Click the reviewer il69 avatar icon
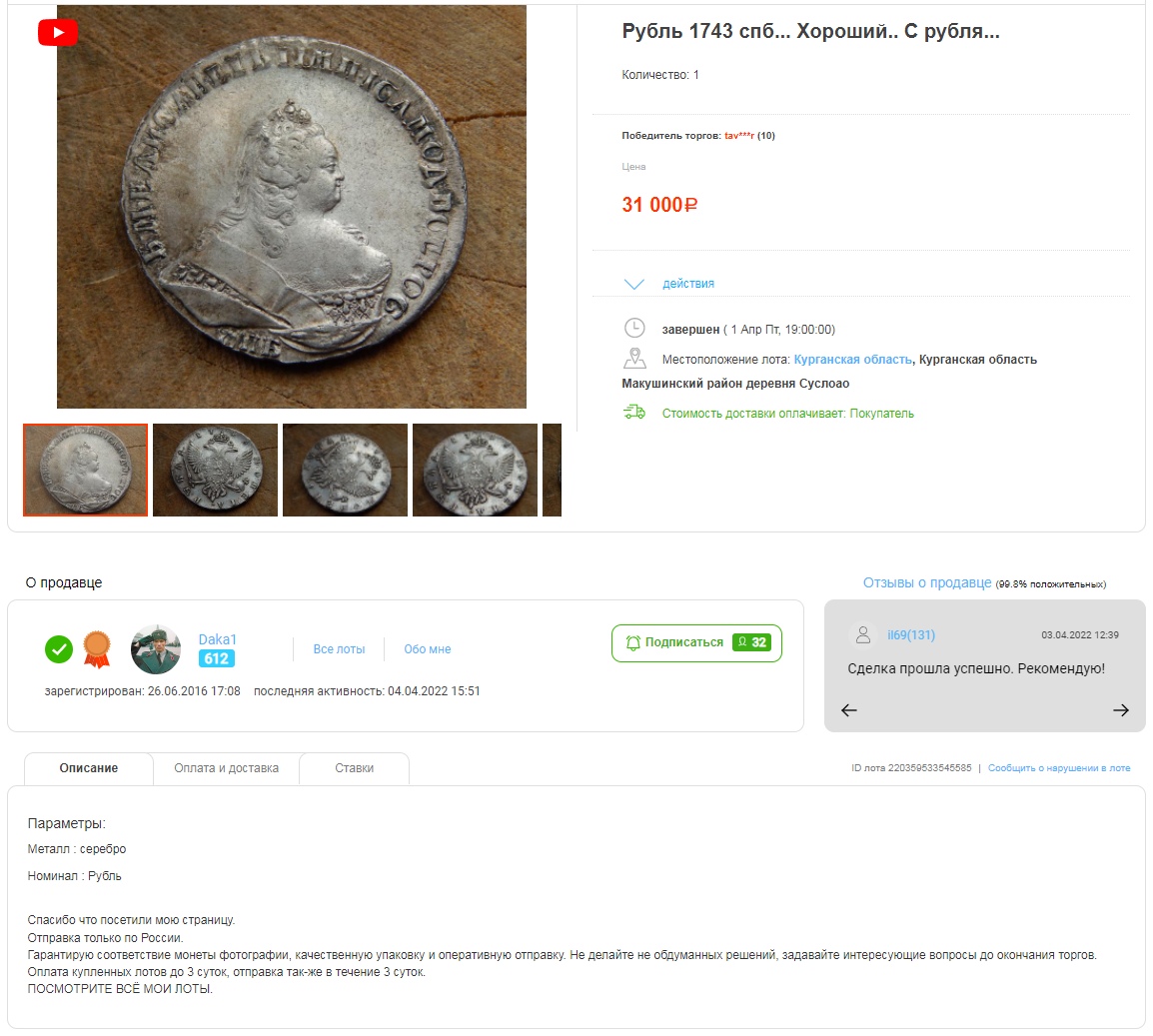The height and width of the screenshot is (1036, 1153). [x=863, y=635]
